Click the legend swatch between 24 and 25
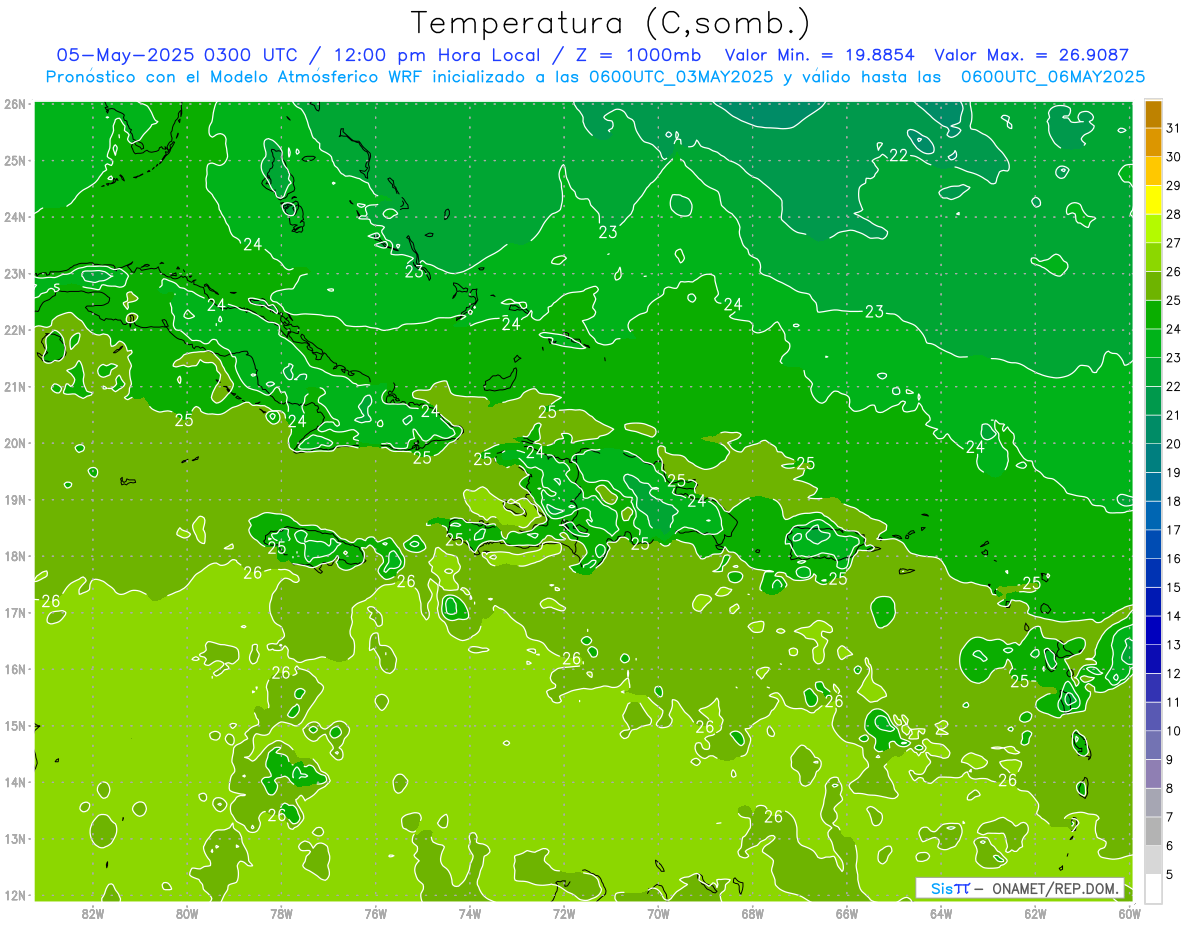This screenshot has width=1200, height=927. [x=1153, y=314]
